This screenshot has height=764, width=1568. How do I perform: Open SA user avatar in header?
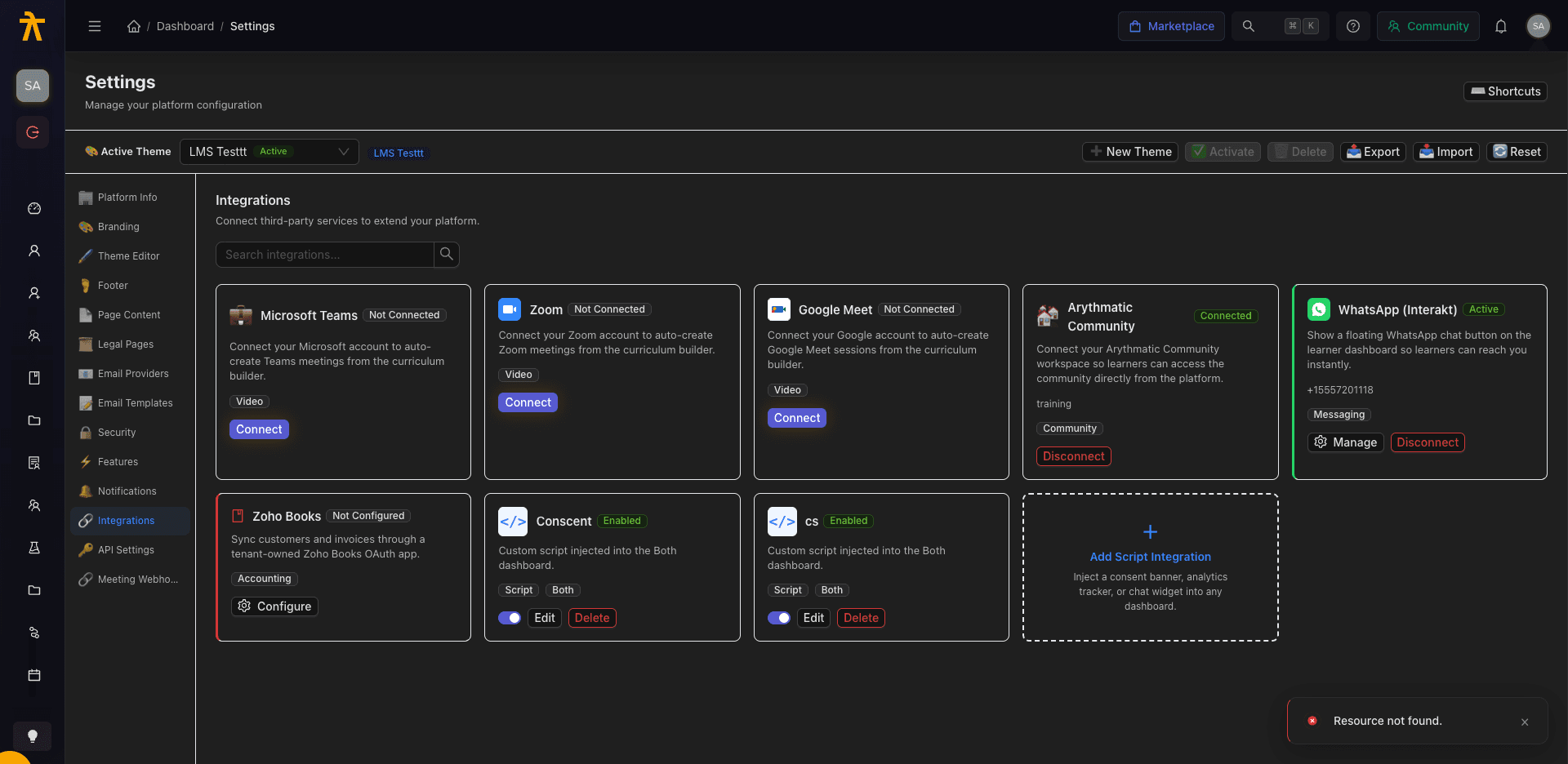tap(1539, 26)
